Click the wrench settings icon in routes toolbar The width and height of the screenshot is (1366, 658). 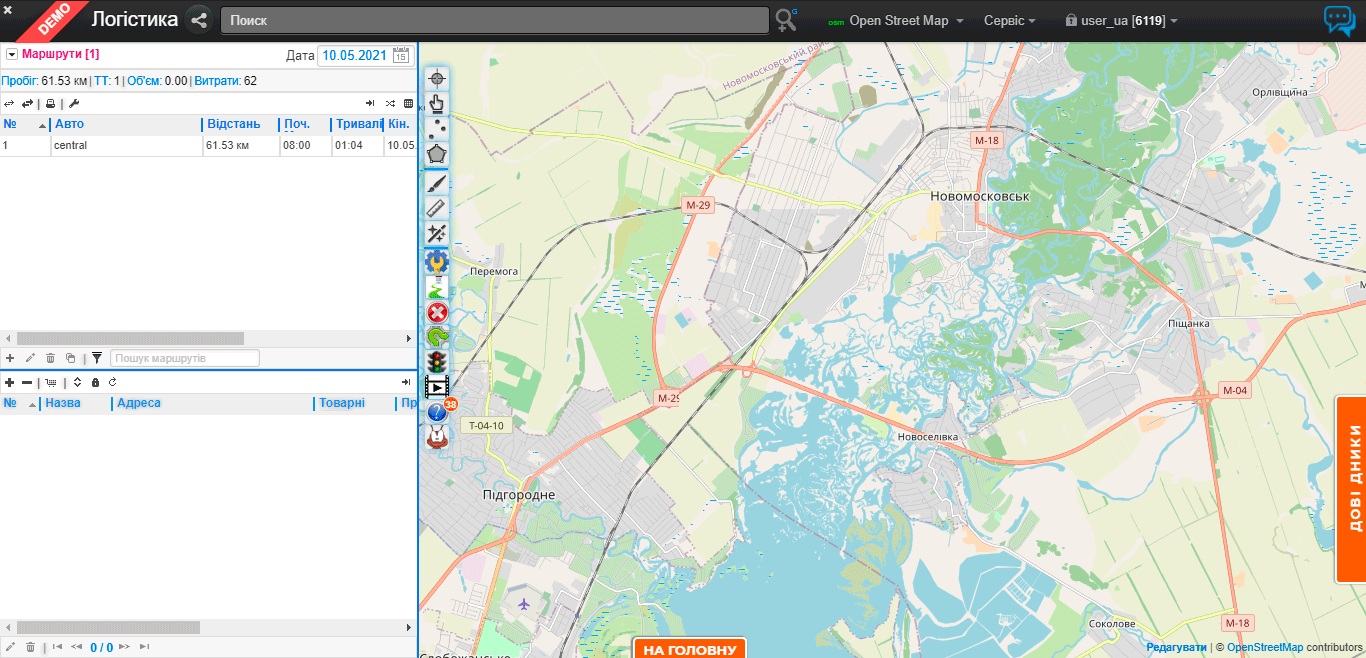[74, 103]
